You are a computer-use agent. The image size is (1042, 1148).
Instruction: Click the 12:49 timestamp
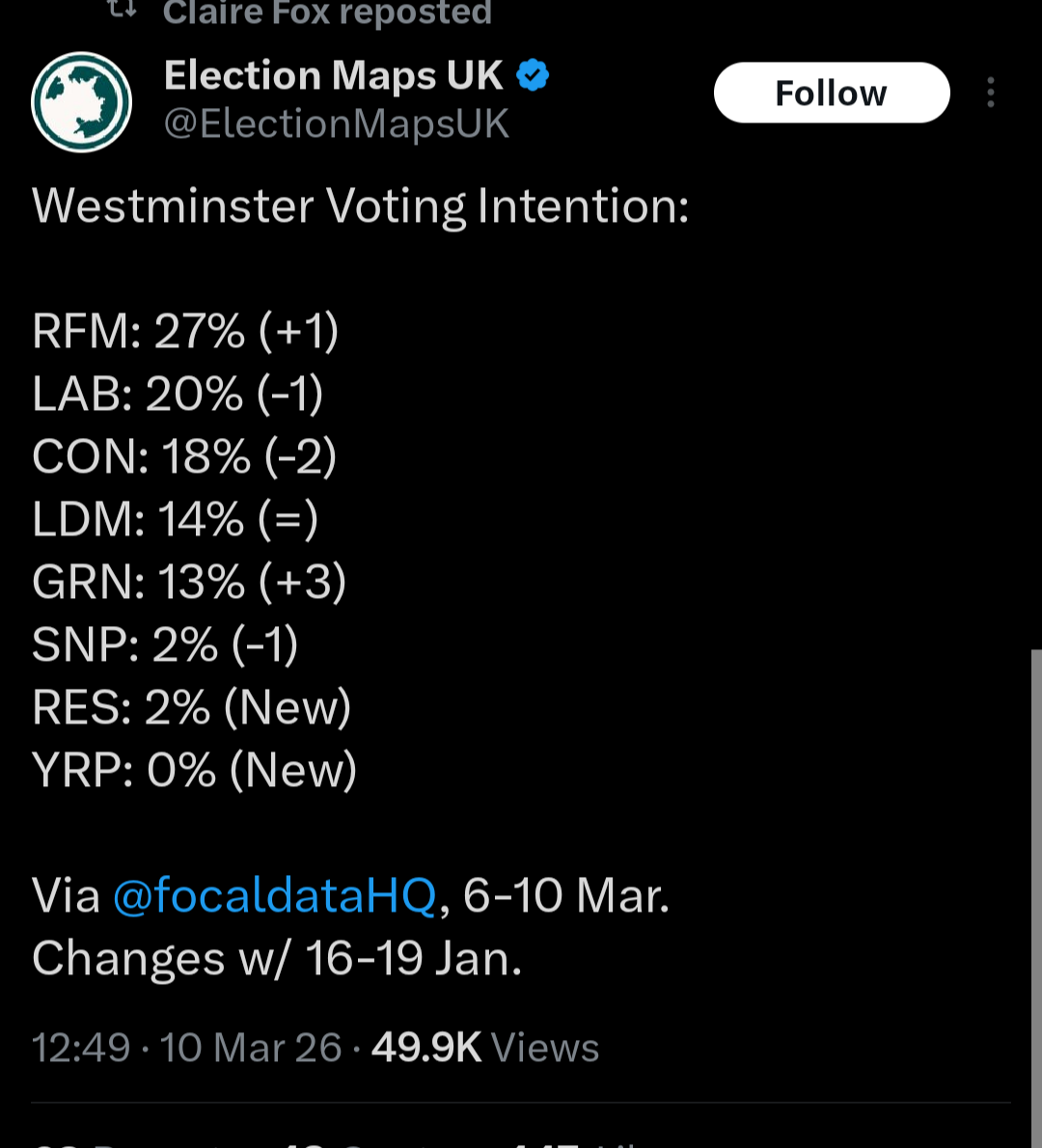pos(81,1048)
